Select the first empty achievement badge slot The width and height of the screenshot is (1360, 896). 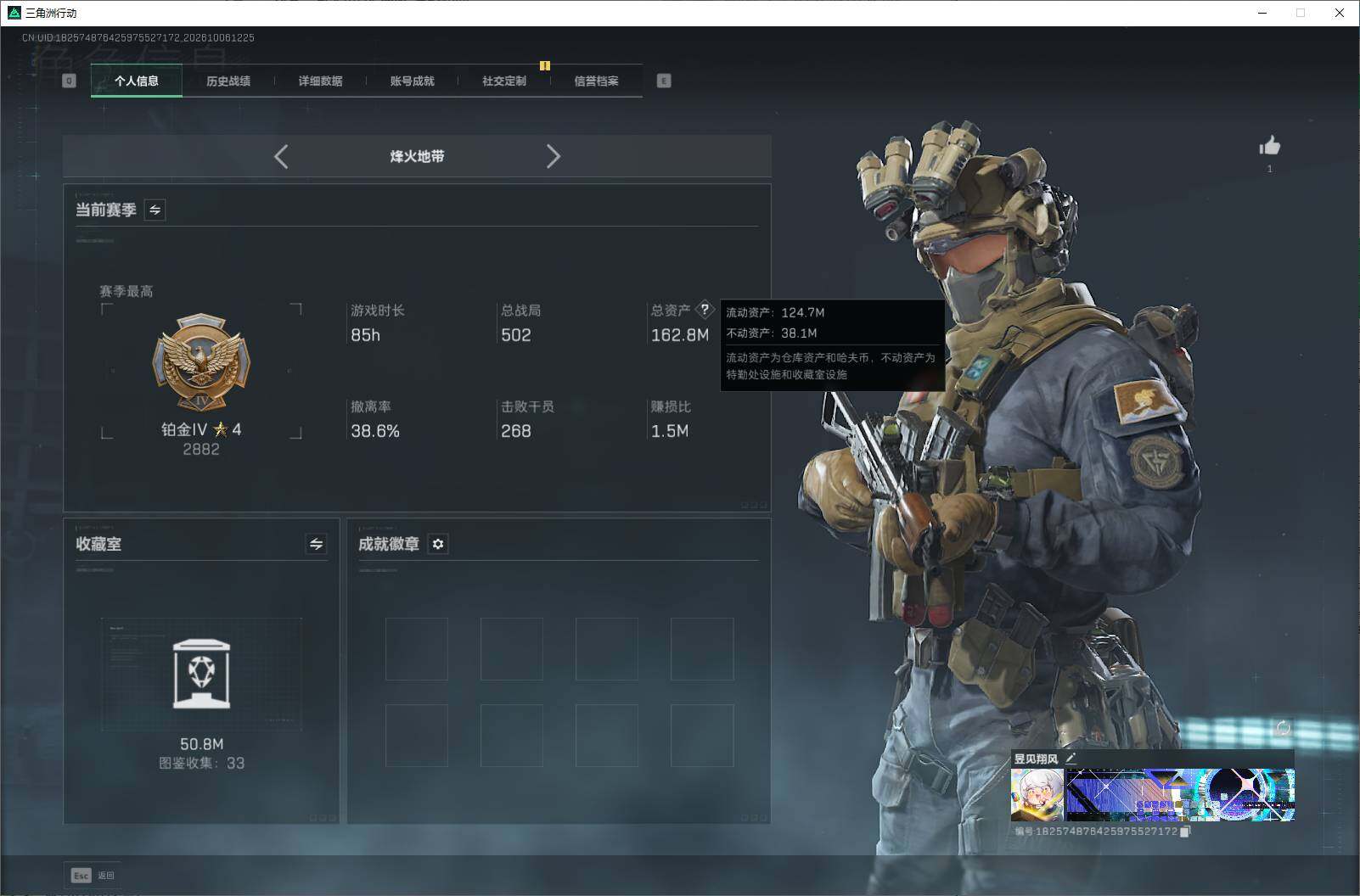click(417, 649)
